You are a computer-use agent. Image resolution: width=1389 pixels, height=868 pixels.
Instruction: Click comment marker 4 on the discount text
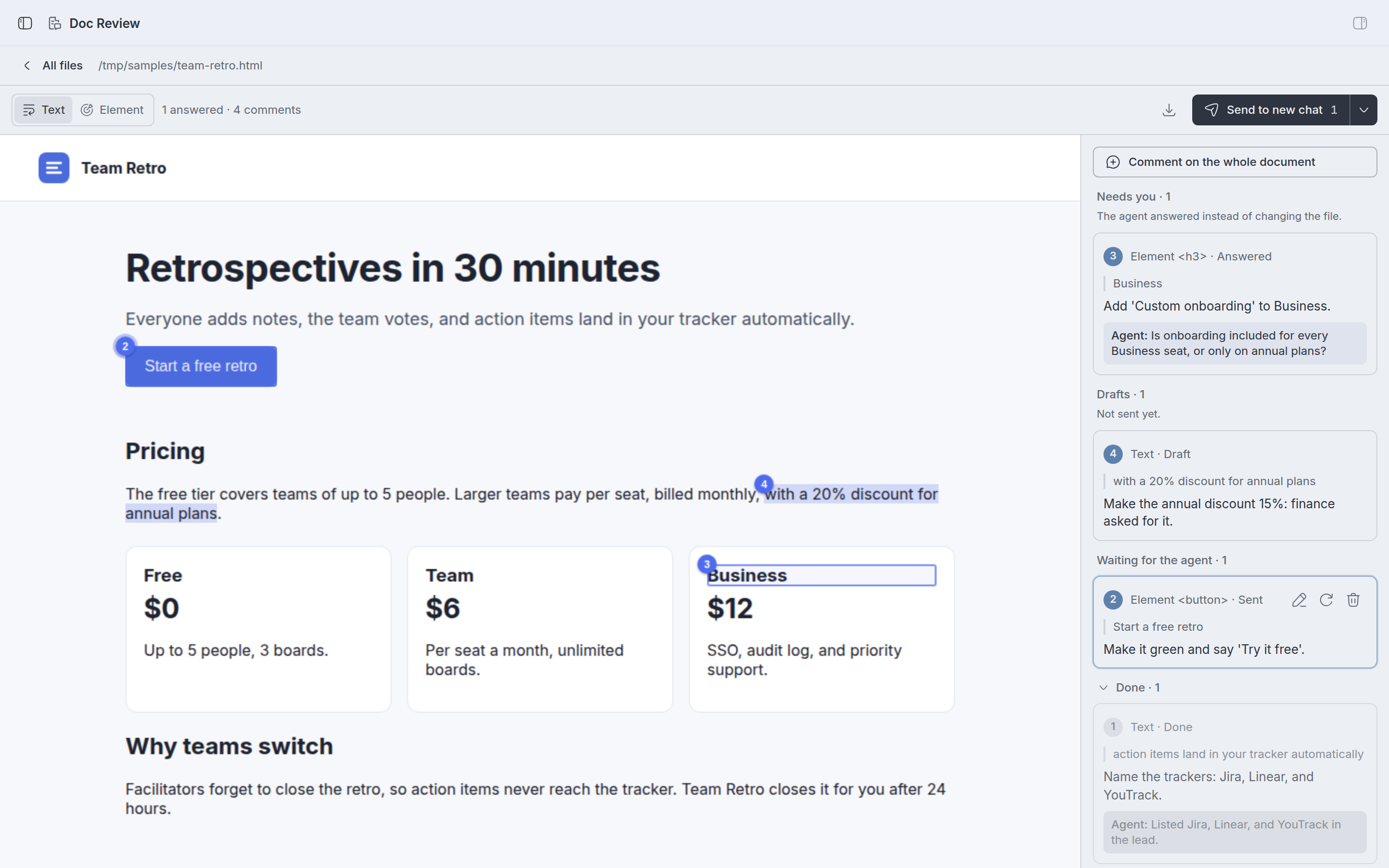pyautogui.click(x=763, y=484)
